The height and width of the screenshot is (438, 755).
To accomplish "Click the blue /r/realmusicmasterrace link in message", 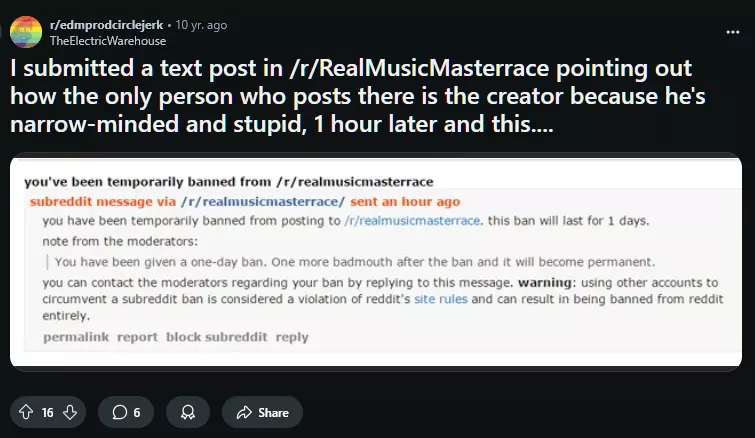I will point(412,220).
